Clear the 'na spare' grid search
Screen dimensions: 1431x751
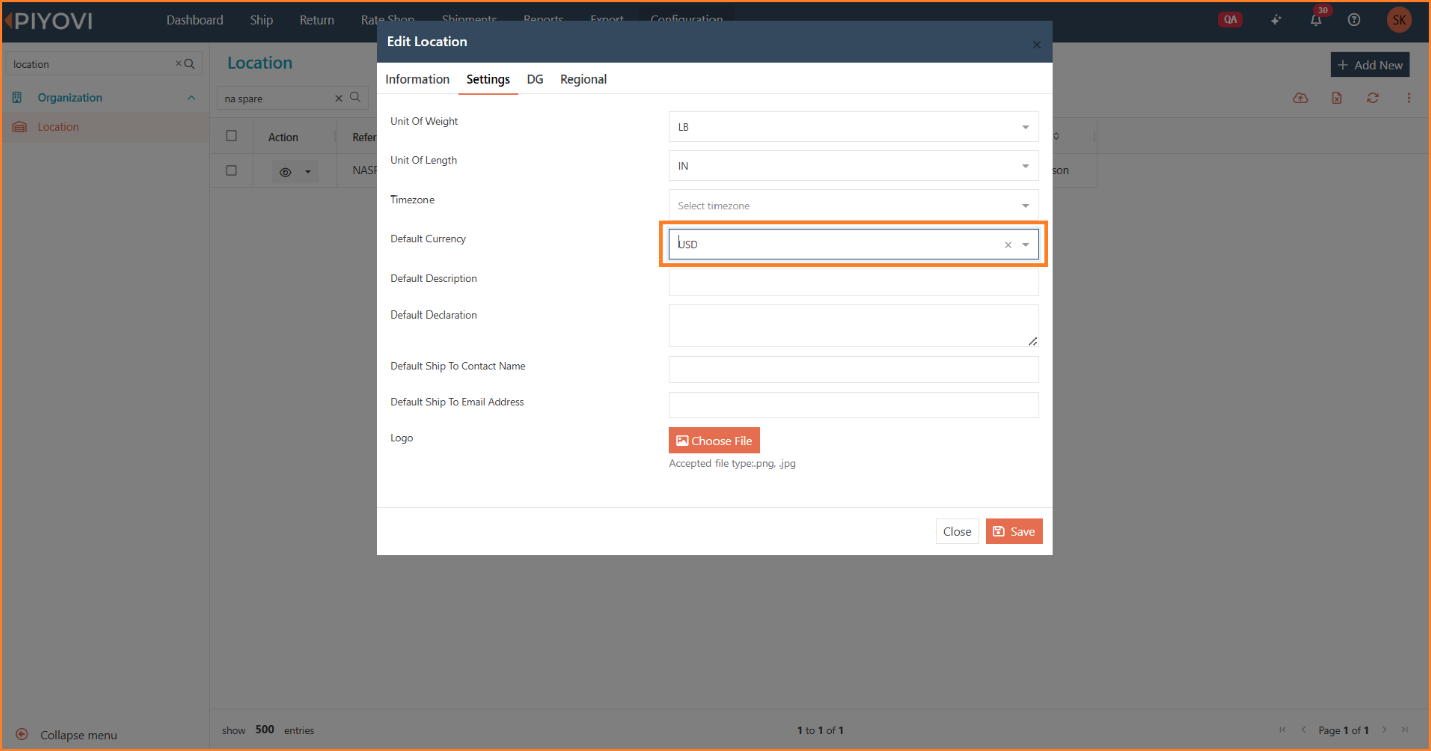339,98
